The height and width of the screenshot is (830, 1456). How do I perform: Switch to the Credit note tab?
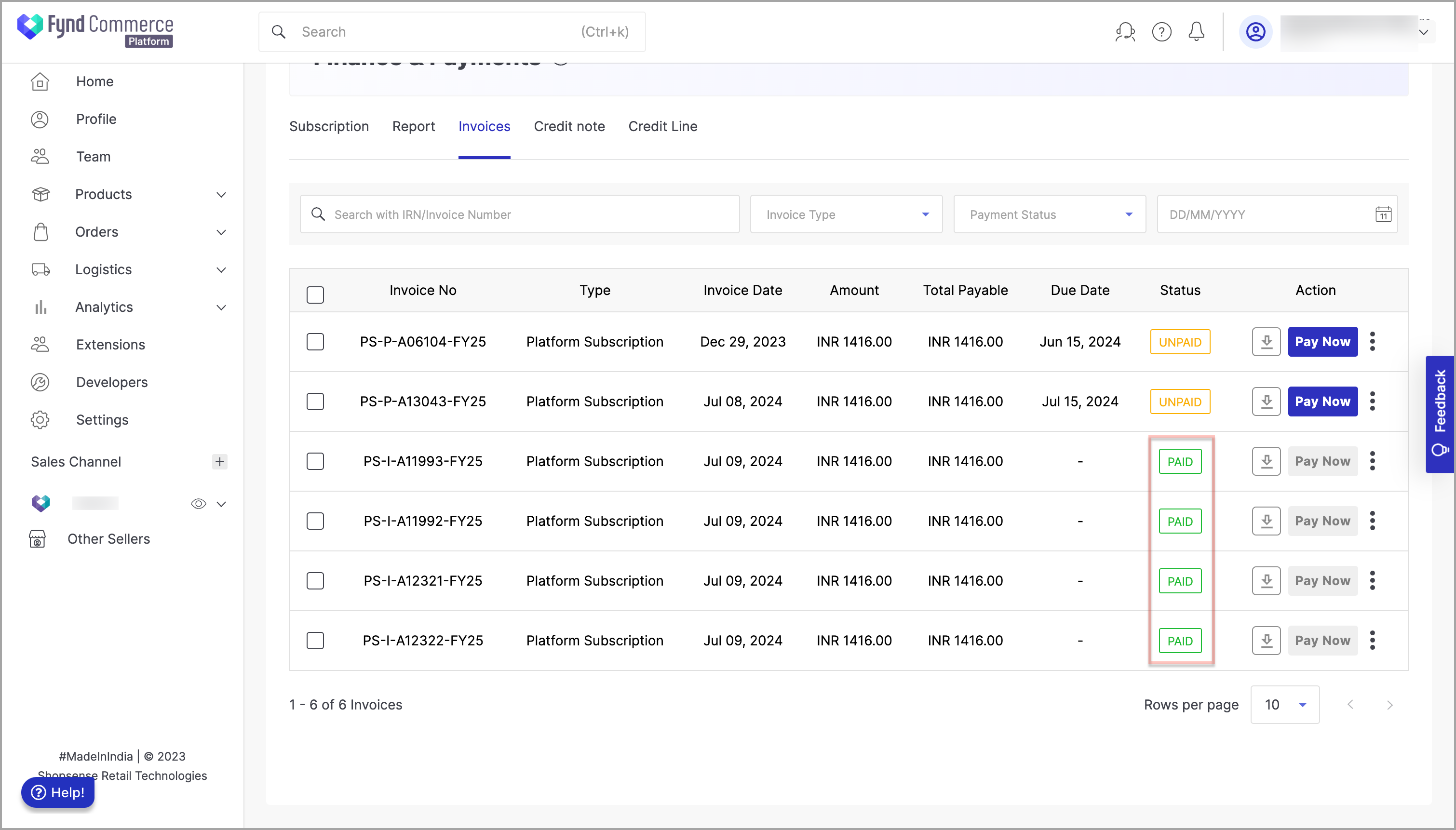point(569,127)
